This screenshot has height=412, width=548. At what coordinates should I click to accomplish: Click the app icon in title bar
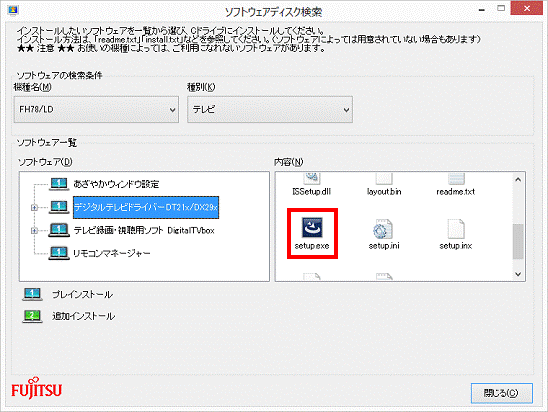coord(13,10)
